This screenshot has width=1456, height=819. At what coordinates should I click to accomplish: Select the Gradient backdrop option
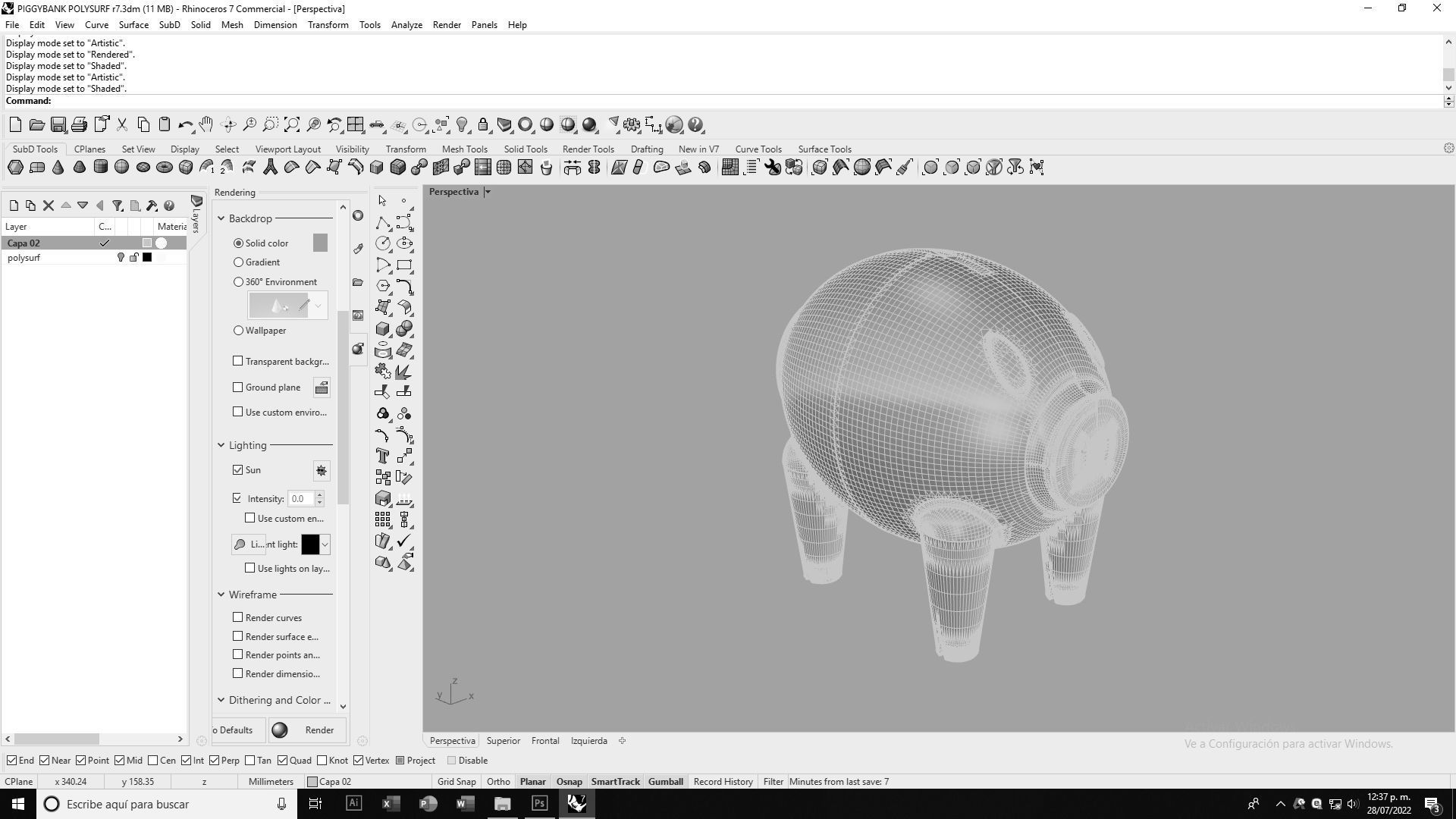click(x=239, y=262)
